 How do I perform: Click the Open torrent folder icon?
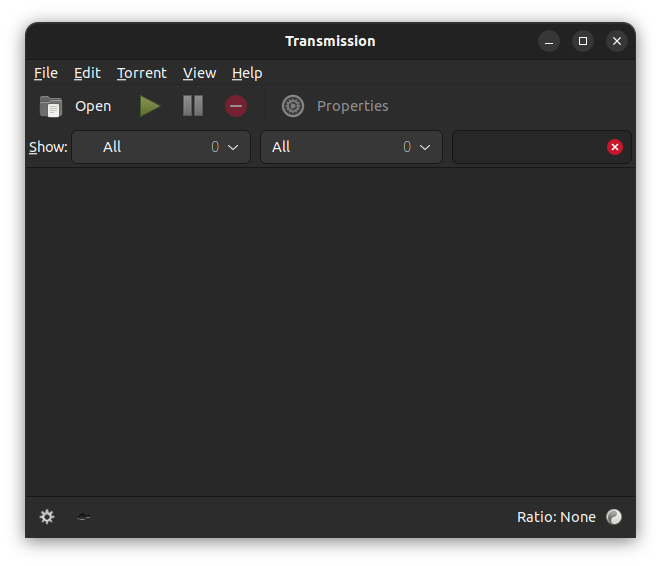[x=51, y=106]
